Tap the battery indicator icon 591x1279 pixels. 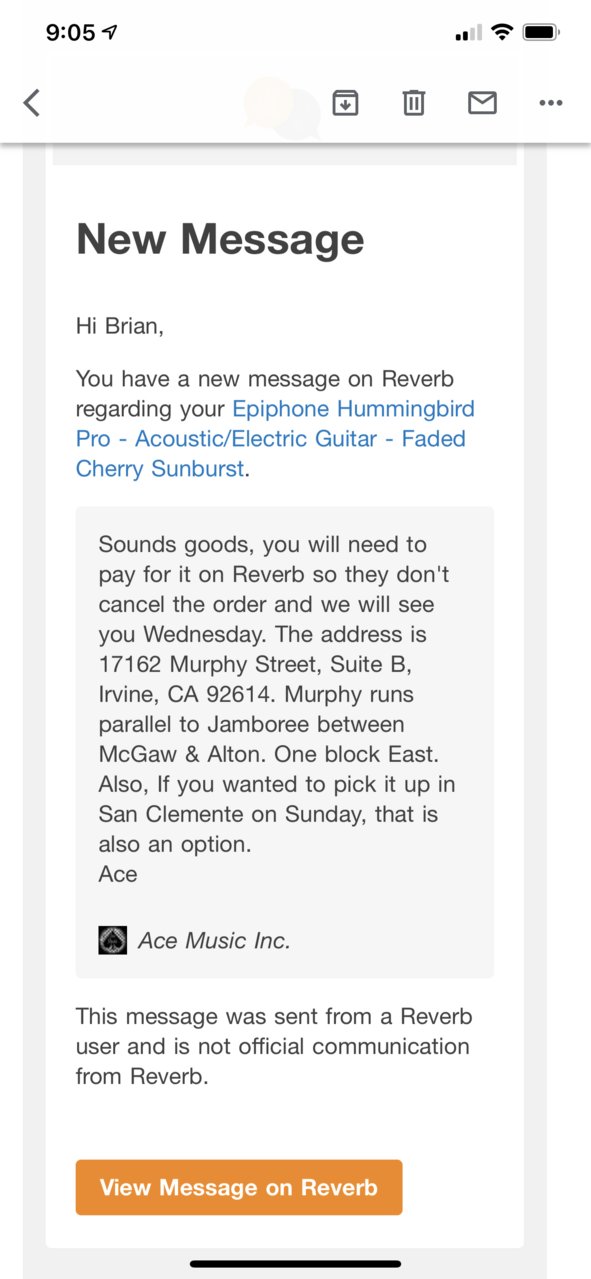pos(541,32)
